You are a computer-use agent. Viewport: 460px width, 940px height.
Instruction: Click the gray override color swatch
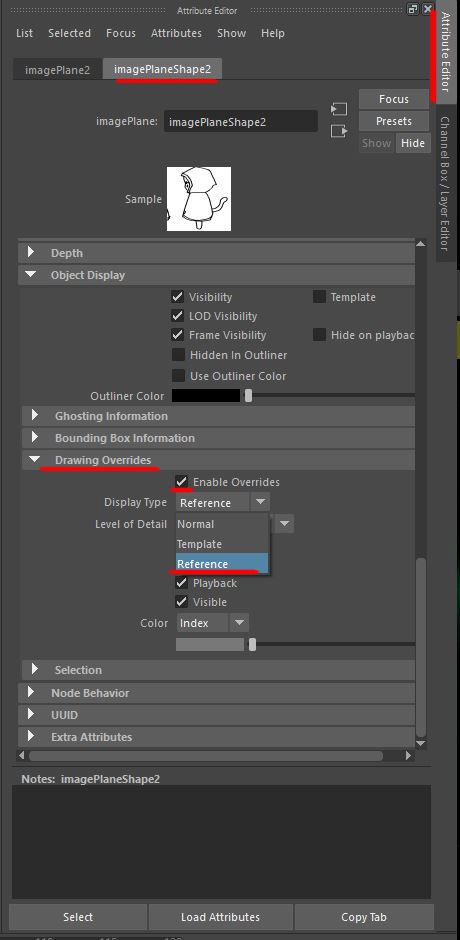point(210,644)
